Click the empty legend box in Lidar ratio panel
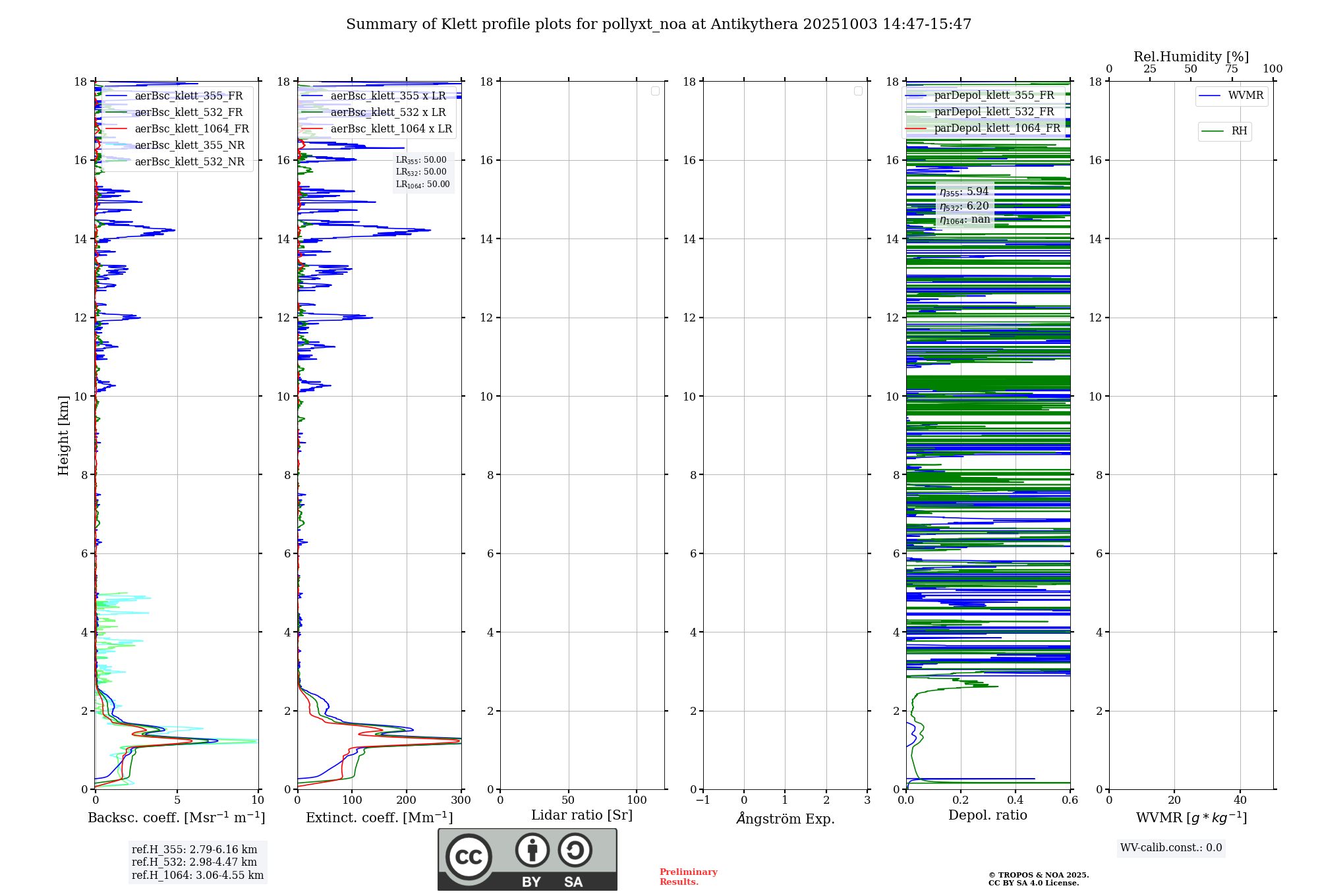The image size is (1318, 896). [655, 91]
